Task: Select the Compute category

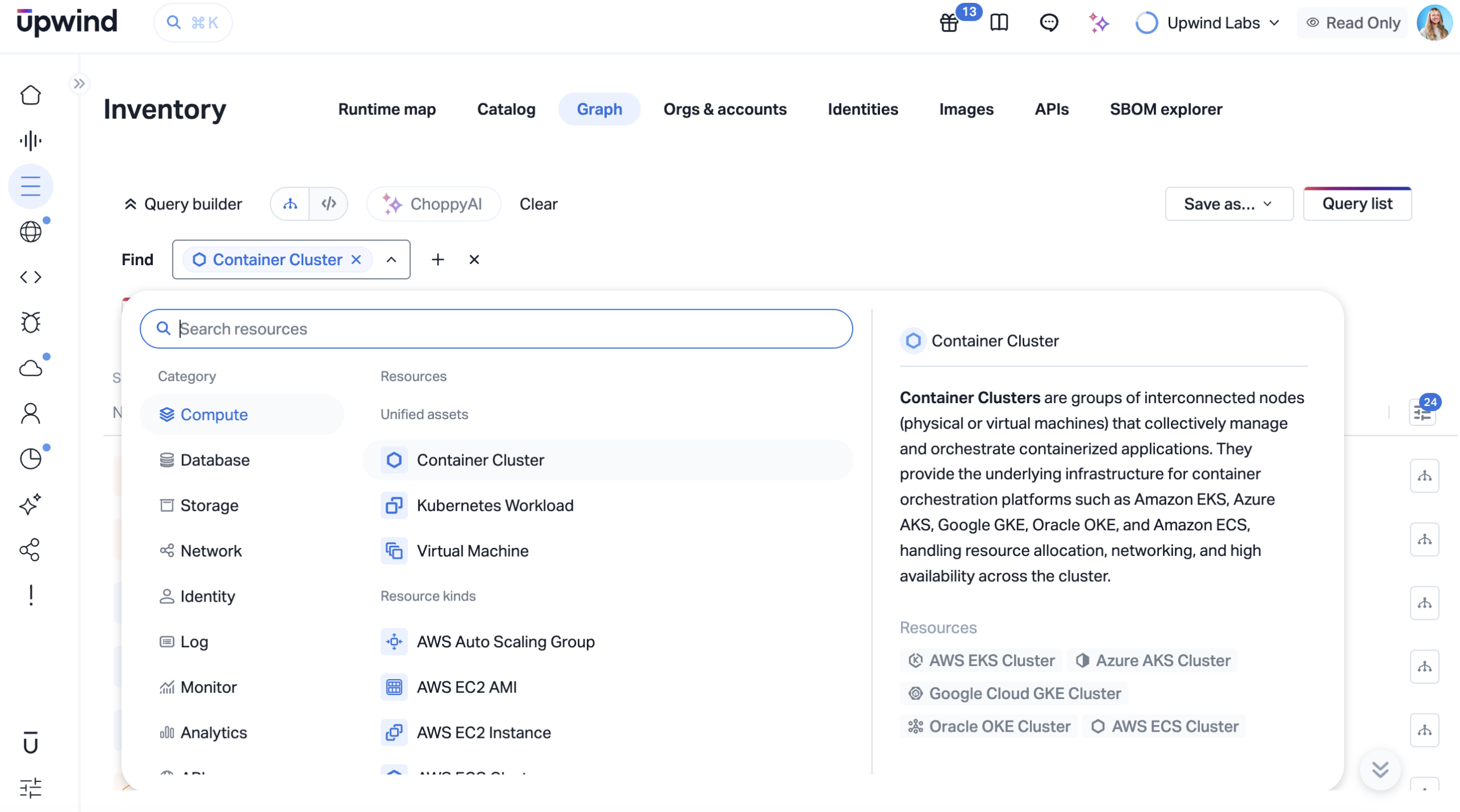Action: coord(242,415)
